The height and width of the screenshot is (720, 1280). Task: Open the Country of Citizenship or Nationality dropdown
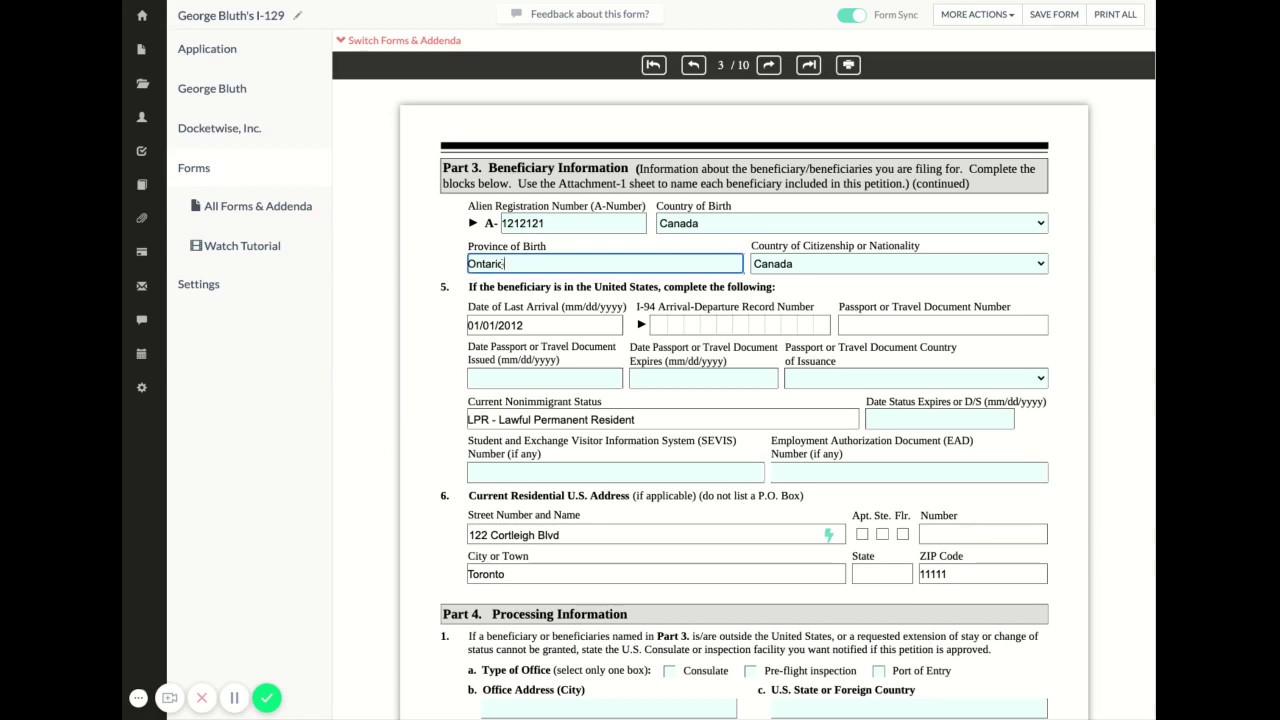(899, 264)
